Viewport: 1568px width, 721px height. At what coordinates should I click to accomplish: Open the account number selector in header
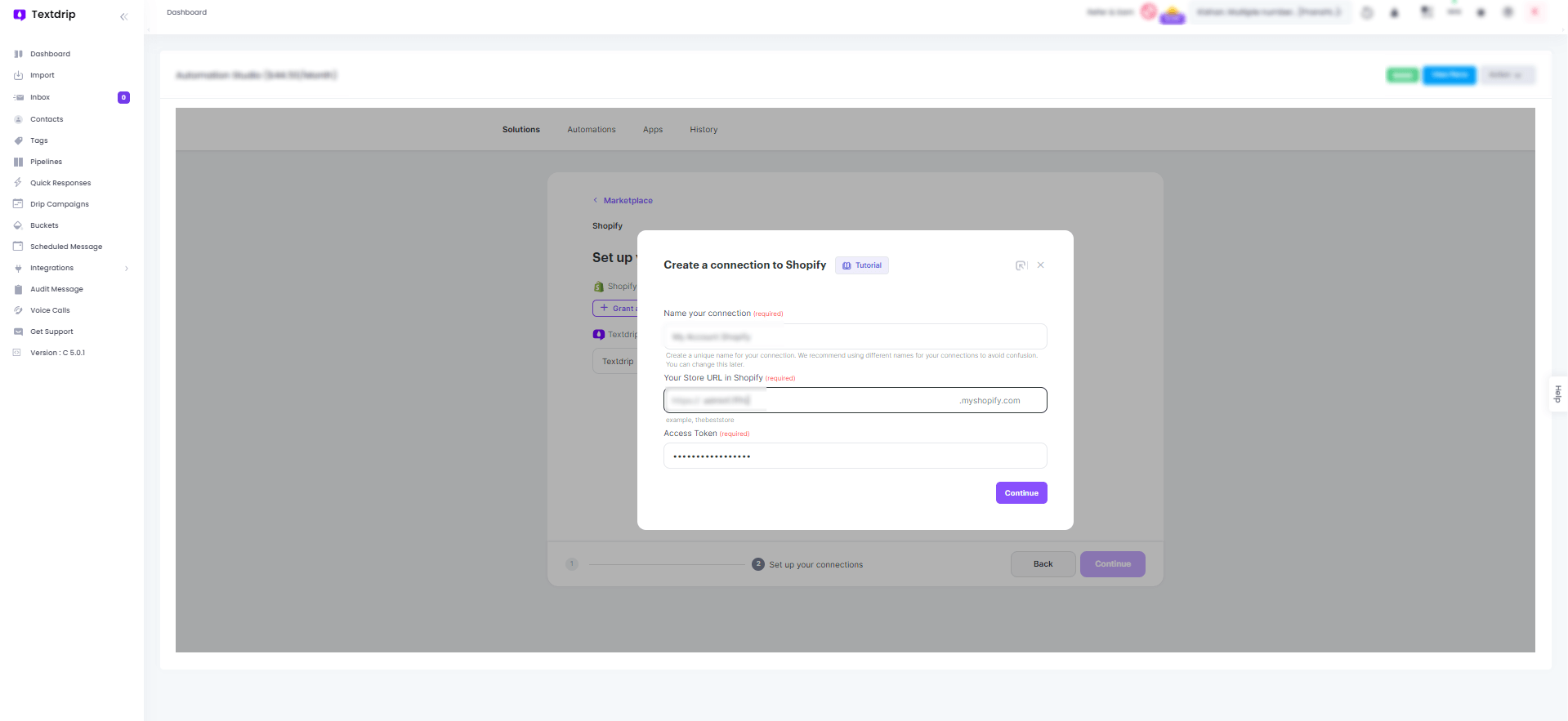pos(1270,12)
